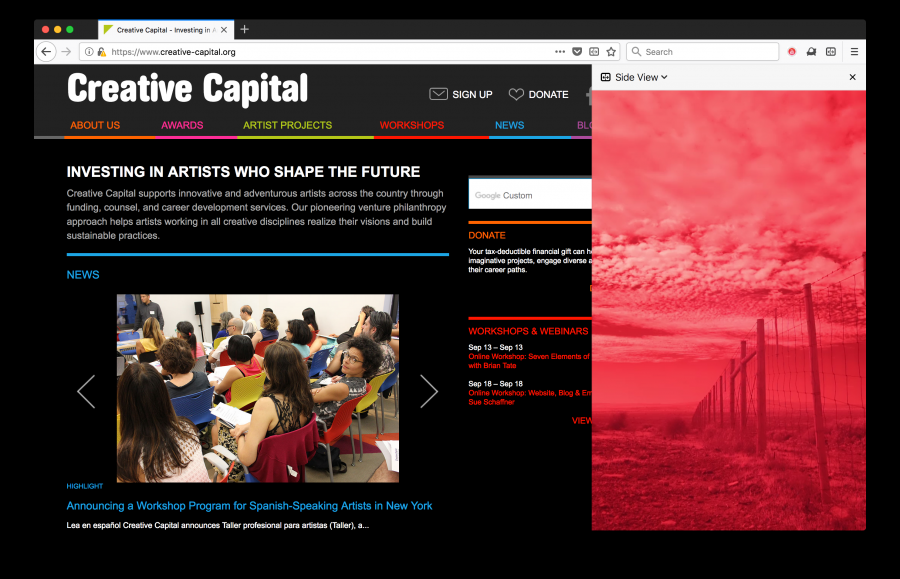Open the ABOUT US menu
Screen dimensions: 900x579
point(95,125)
